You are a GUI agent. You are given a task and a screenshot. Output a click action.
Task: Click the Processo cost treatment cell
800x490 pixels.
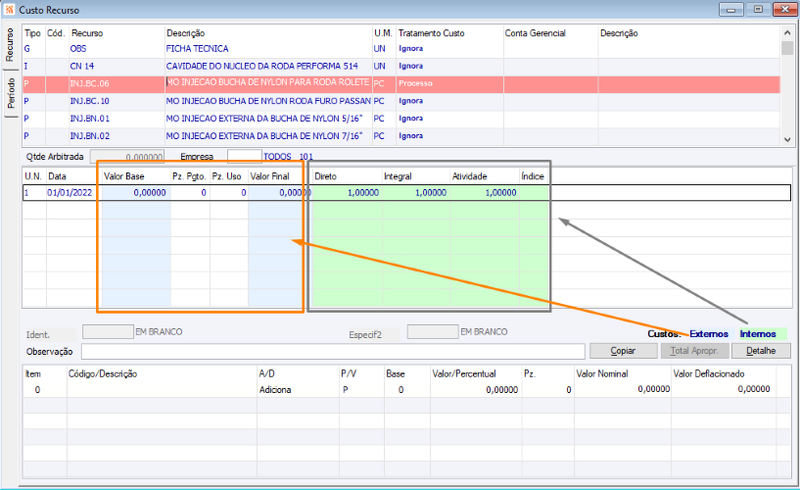(449, 84)
